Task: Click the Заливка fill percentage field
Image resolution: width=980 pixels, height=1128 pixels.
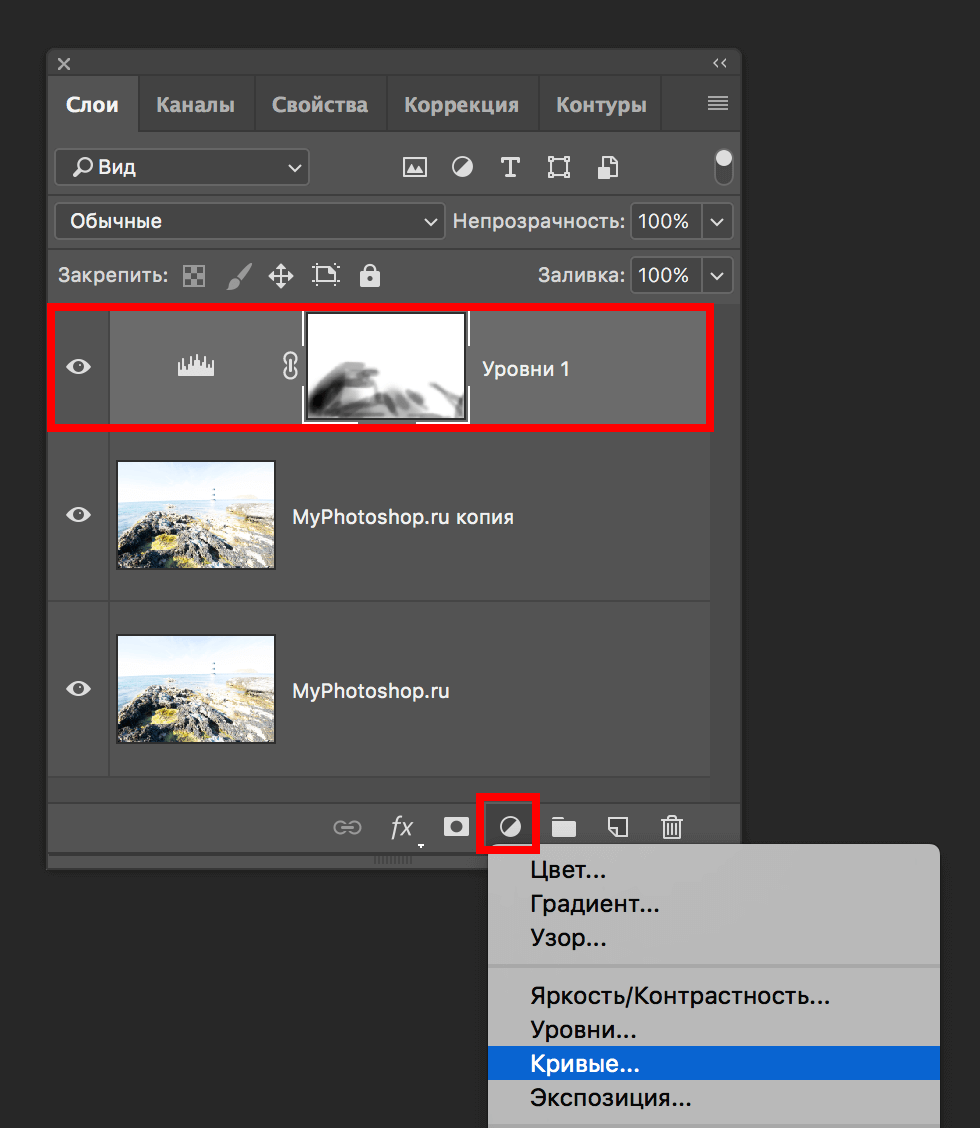Action: point(664,275)
